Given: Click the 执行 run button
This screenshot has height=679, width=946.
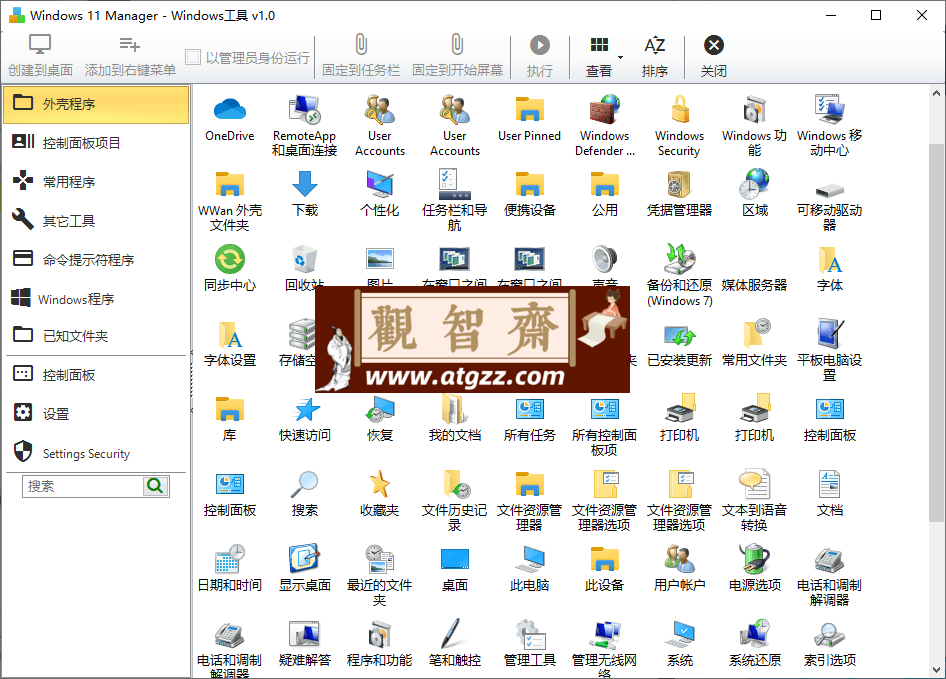Looking at the screenshot, I should tap(539, 57).
